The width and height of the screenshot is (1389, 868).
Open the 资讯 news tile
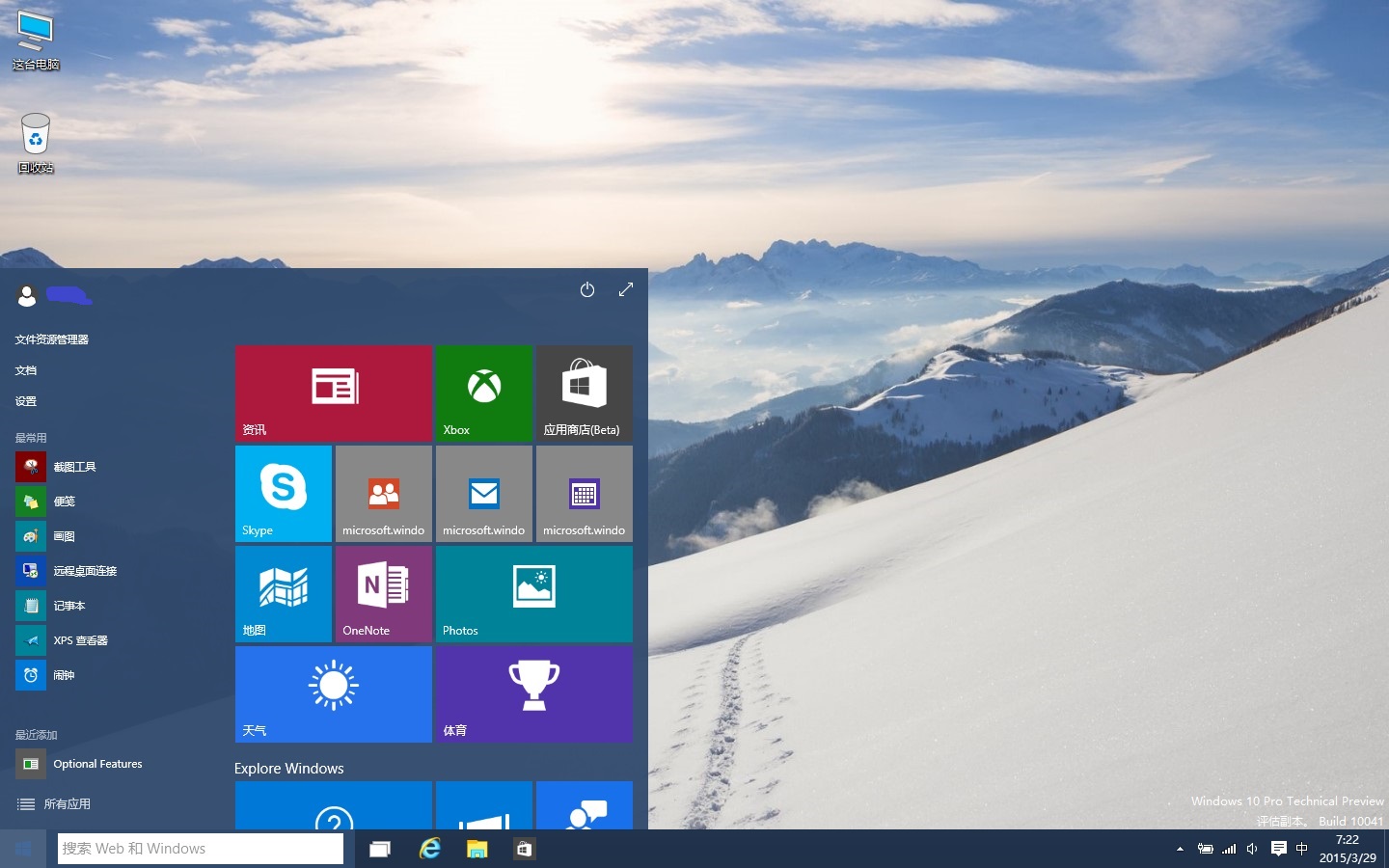click(x=333, y=393)
